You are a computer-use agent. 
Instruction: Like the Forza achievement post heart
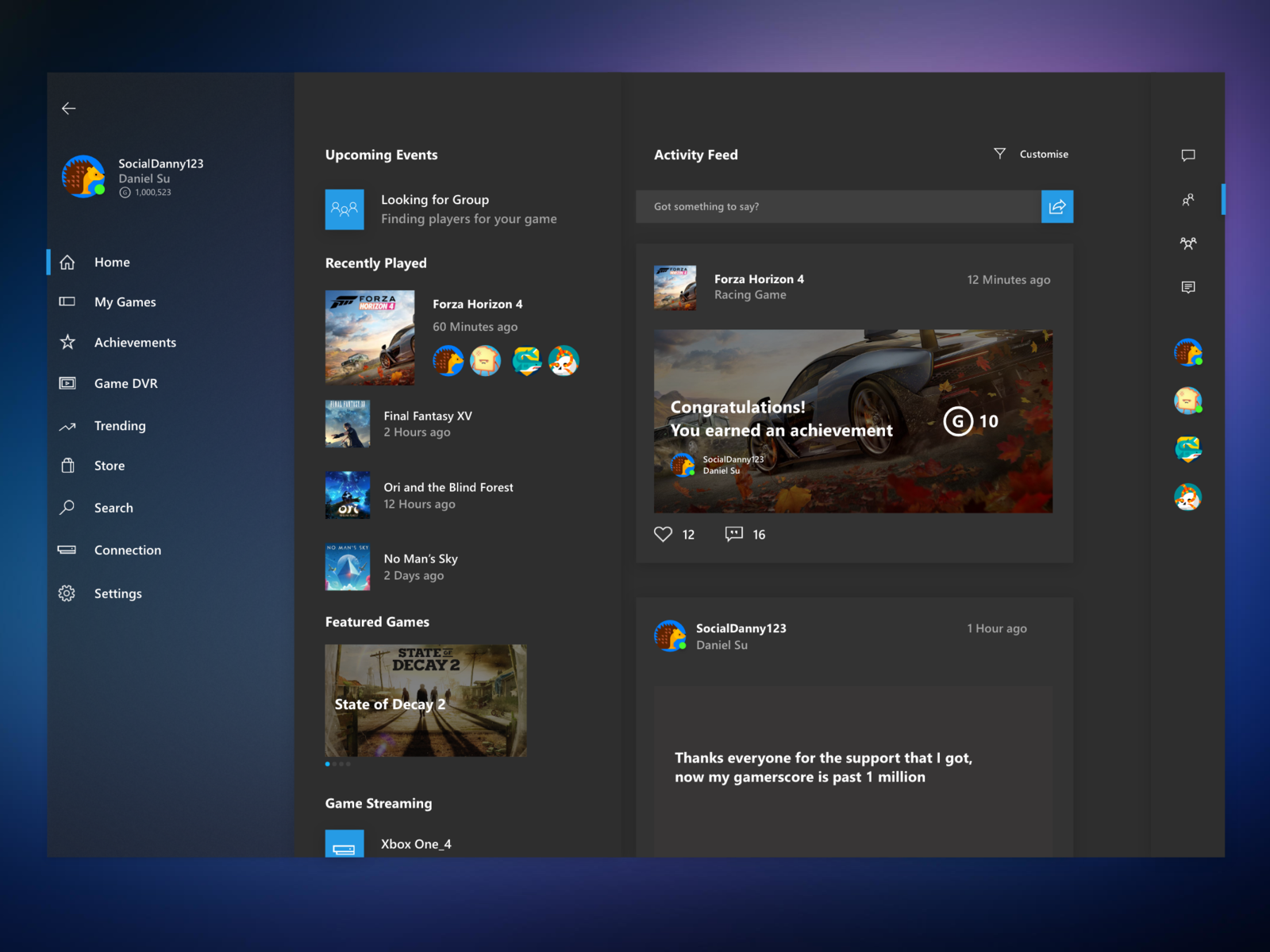click(663, 534)
